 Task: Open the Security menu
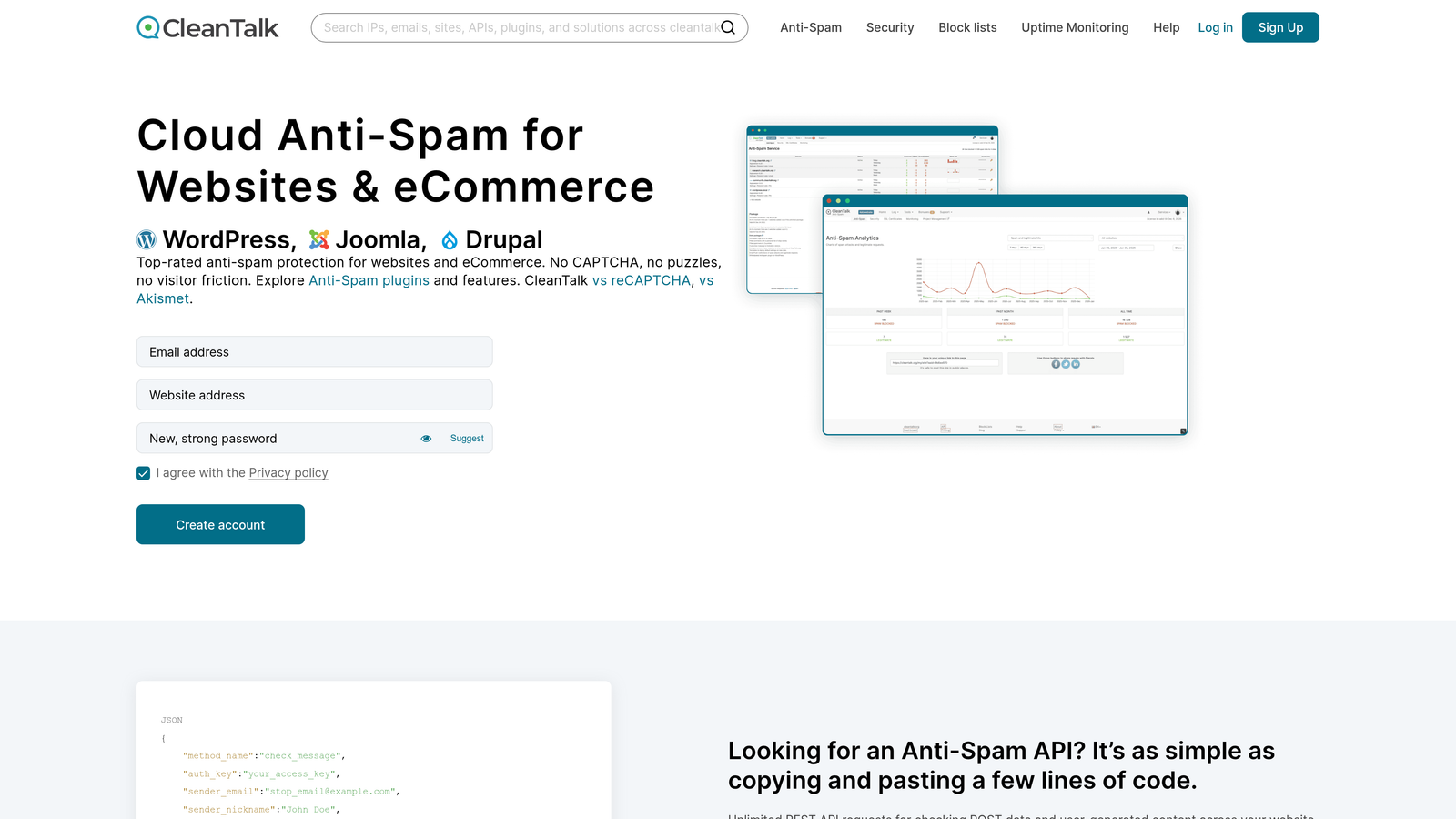coord(890,27)
